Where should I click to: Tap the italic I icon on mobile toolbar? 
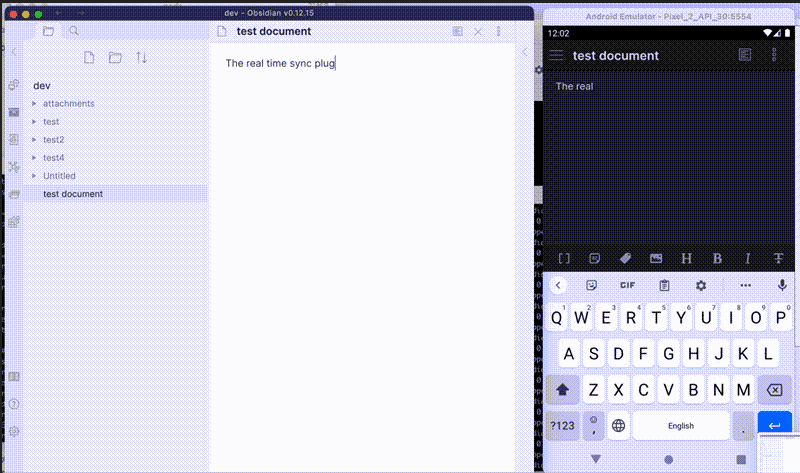tap(747, 259)
